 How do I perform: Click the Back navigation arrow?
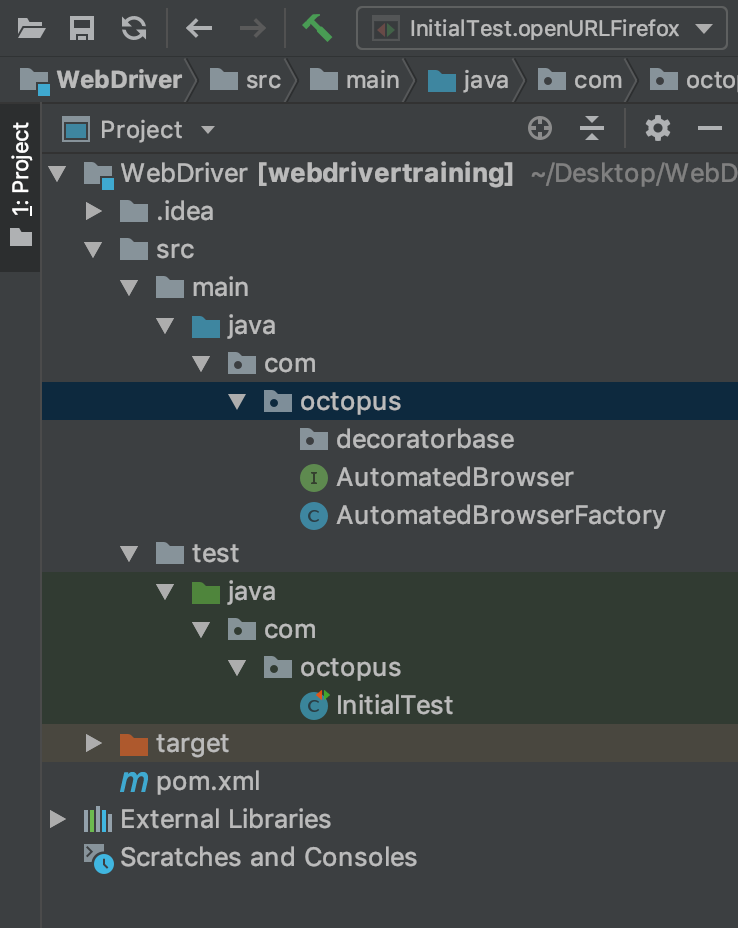point(199,28)
